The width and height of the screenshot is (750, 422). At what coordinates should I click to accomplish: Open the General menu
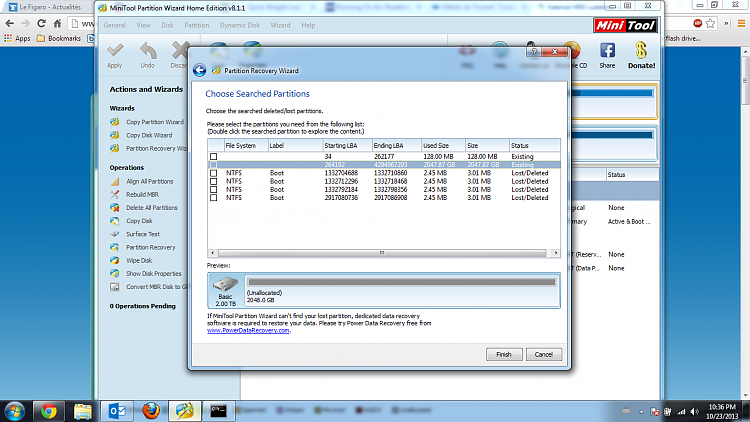[115, 25]
